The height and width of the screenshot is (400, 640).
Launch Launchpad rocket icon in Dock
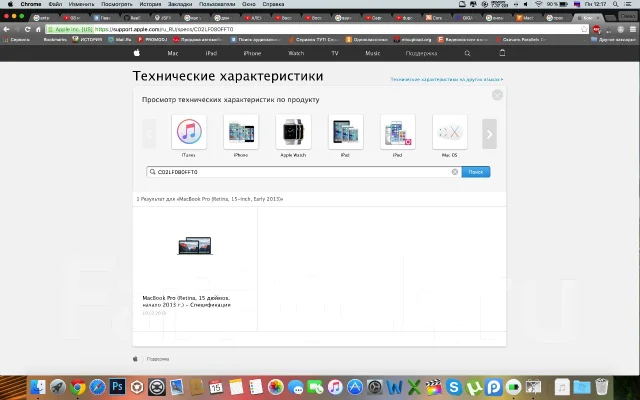pos(58,387)
